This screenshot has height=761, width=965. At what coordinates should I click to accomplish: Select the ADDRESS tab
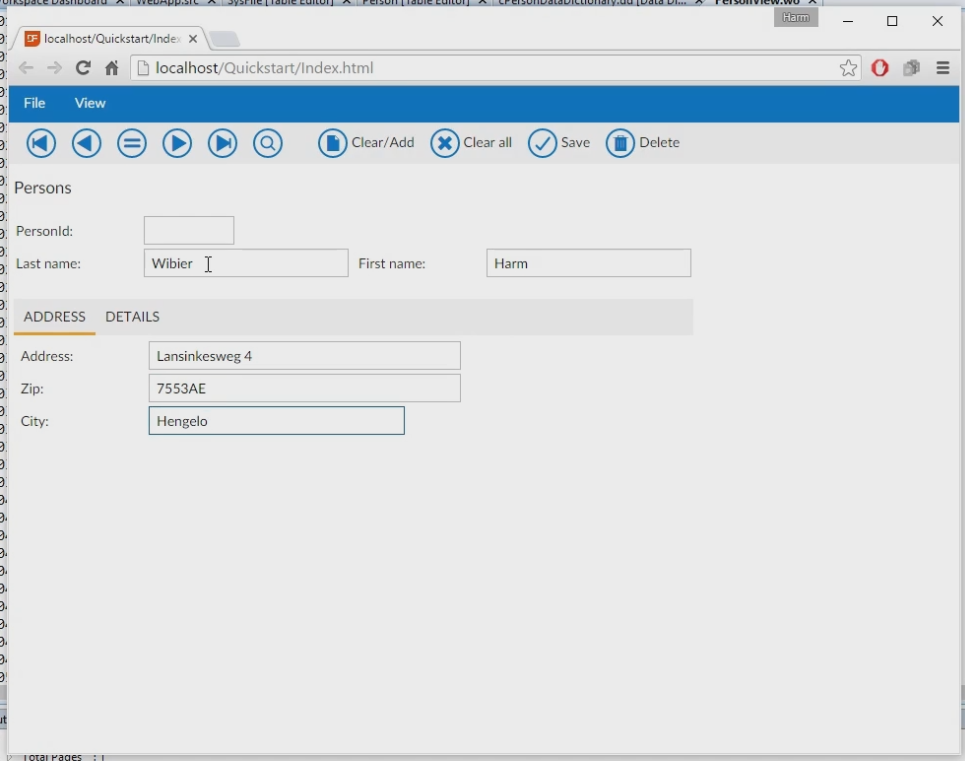(x=55, y=317)
